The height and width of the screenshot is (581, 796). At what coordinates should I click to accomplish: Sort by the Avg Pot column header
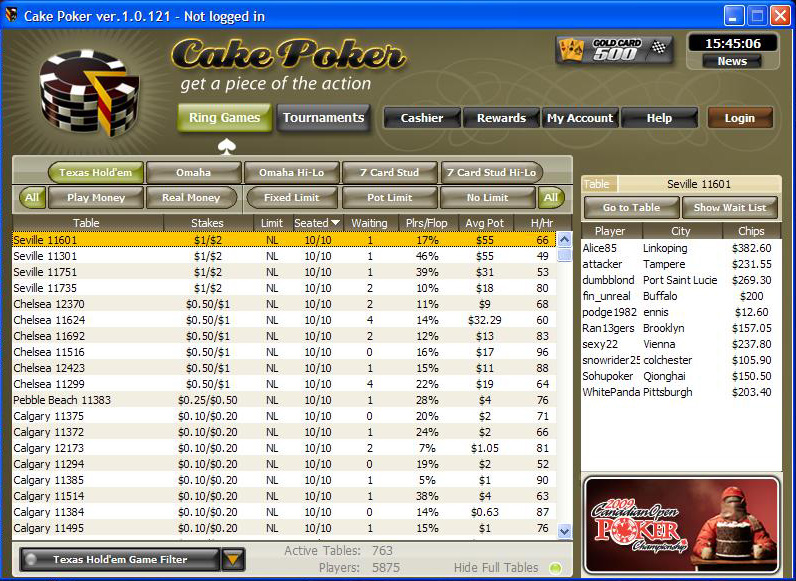pyautogui.click(x=485, y=223)
